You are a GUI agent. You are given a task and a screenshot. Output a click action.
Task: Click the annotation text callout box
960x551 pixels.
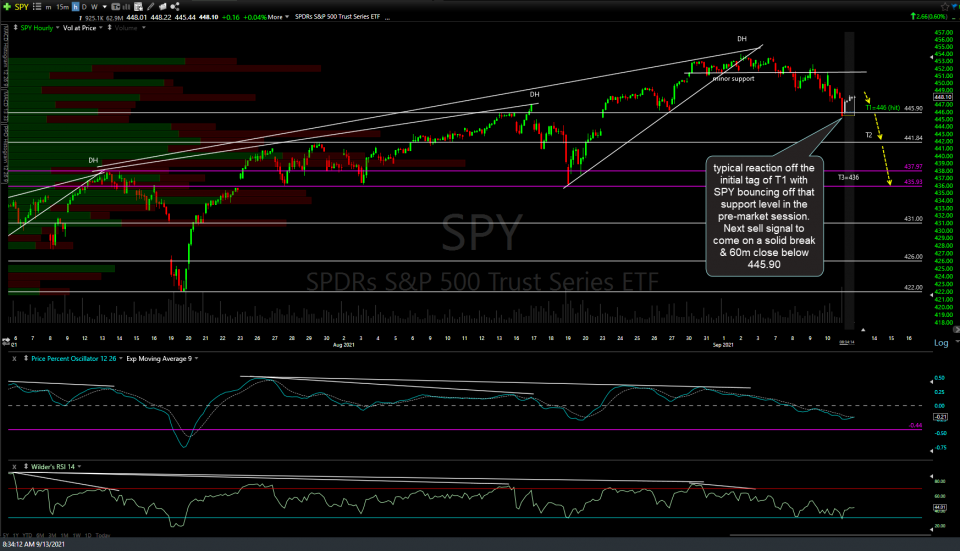[x=764, y=216]
